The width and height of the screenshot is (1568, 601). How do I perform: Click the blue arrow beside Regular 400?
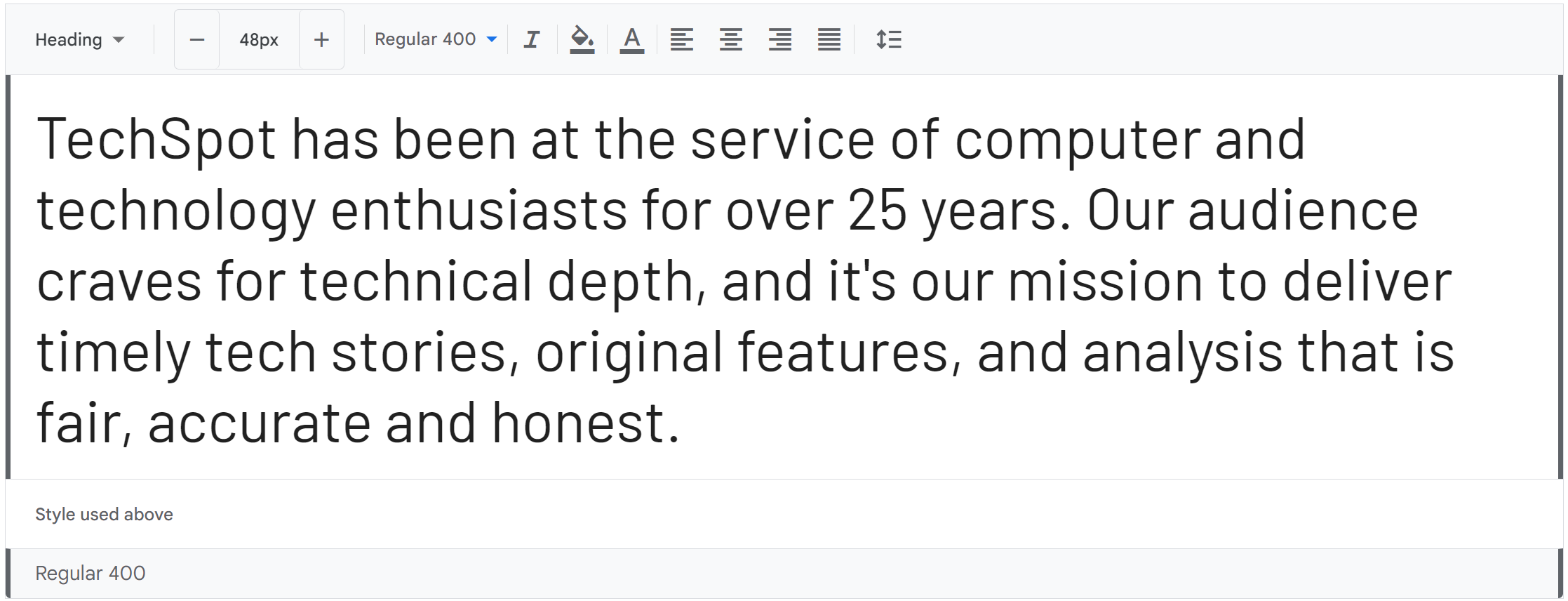492,39
